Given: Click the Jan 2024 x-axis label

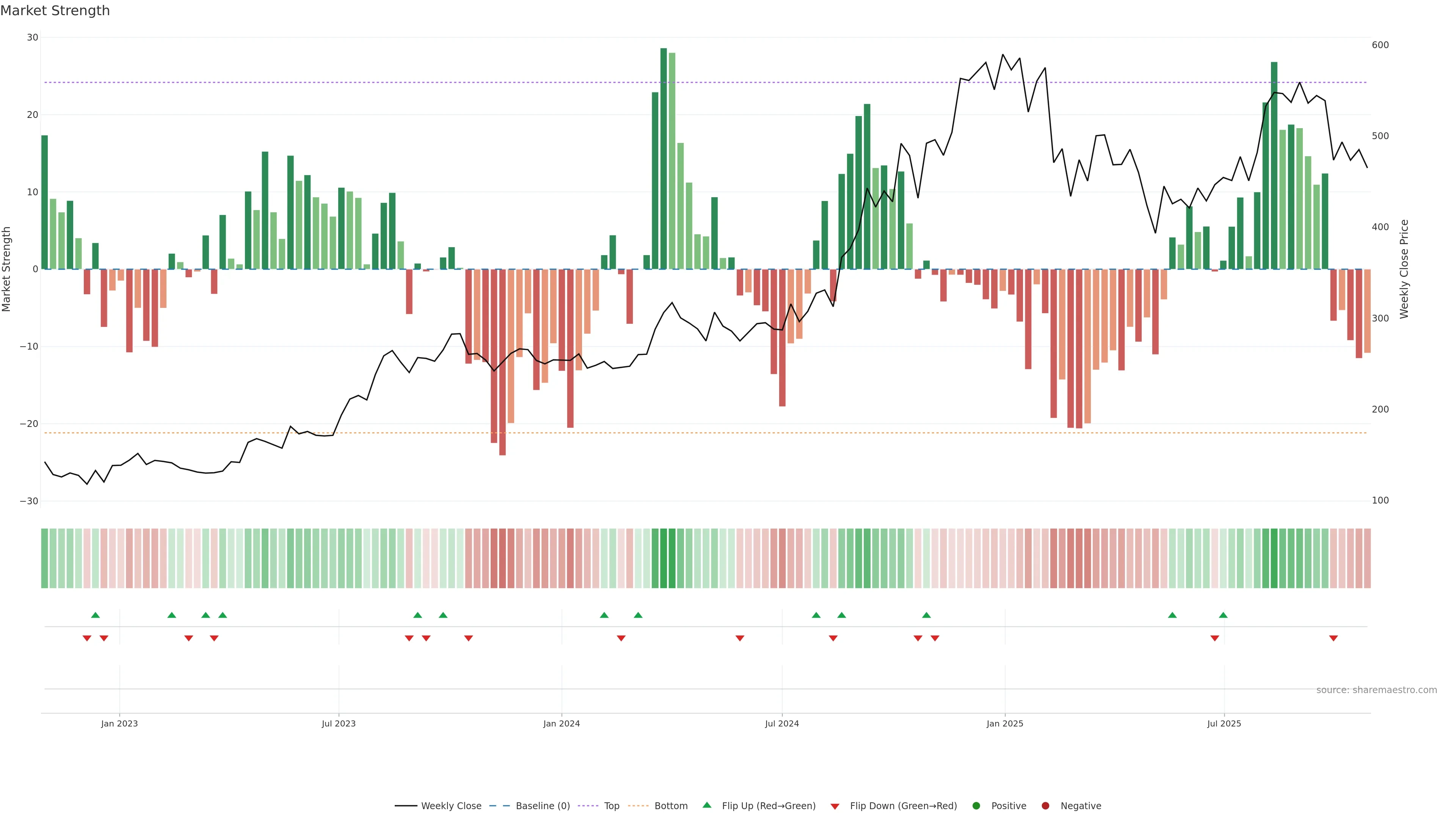Looking at the screenshot, I should (x=561, y=723).
